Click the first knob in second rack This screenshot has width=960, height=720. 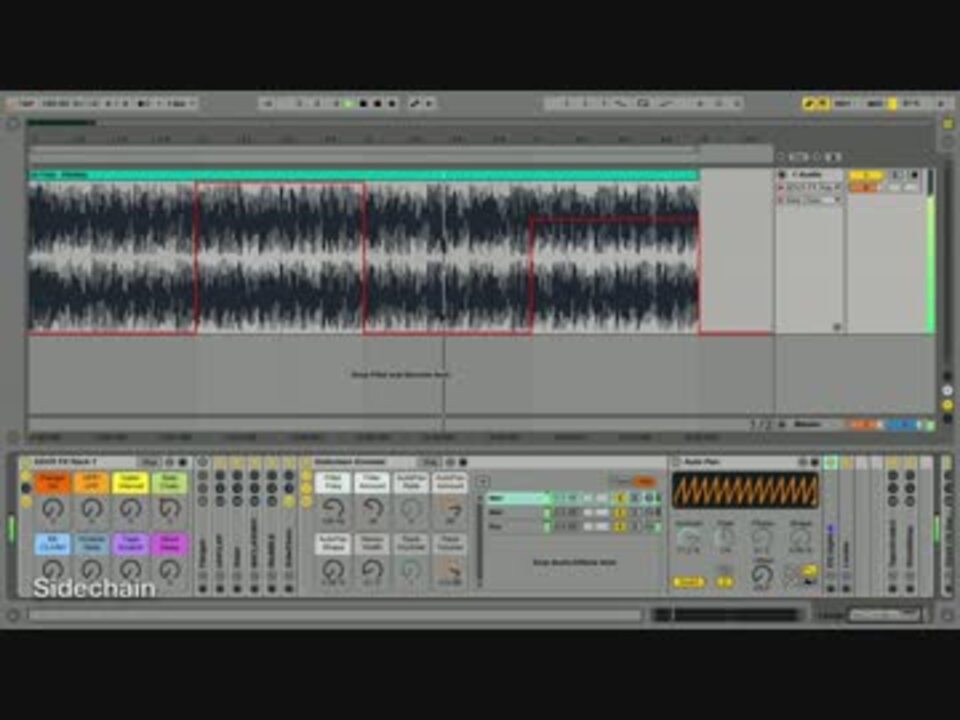tap(332, 509)
